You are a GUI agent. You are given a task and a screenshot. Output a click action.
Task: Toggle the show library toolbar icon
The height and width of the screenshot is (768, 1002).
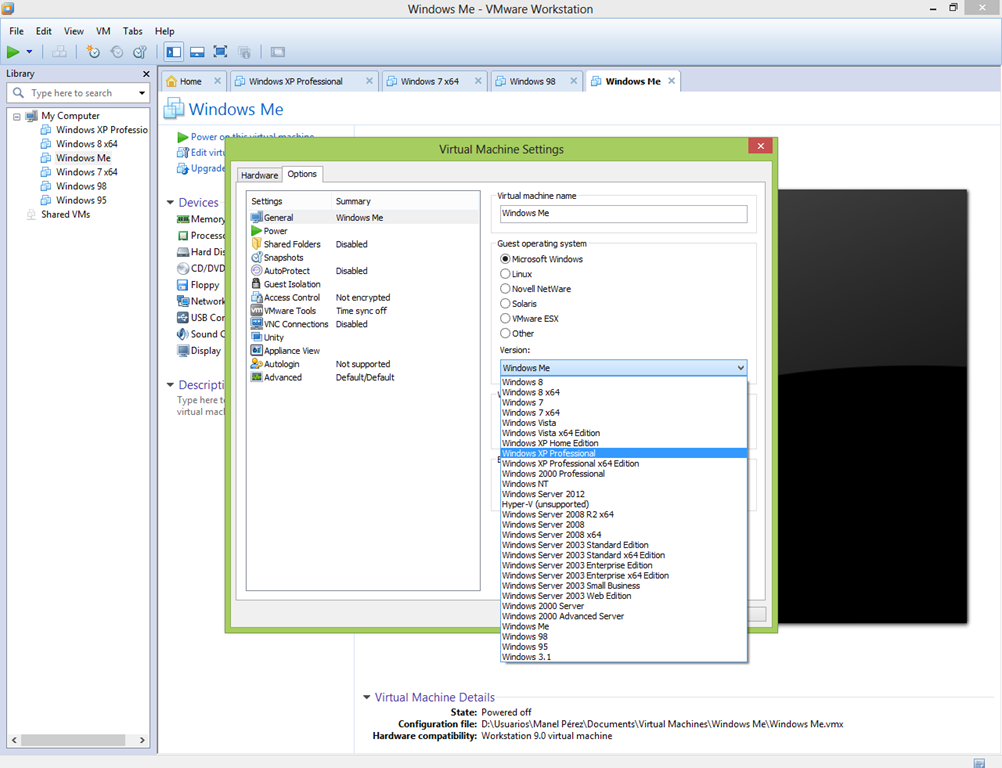(x=174, y=52)
